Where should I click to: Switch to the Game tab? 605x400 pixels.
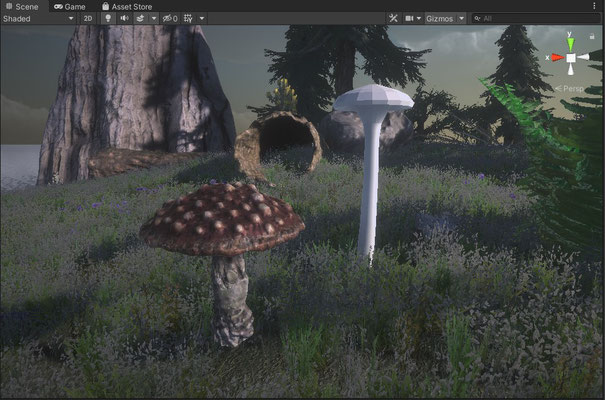(70, 7)
